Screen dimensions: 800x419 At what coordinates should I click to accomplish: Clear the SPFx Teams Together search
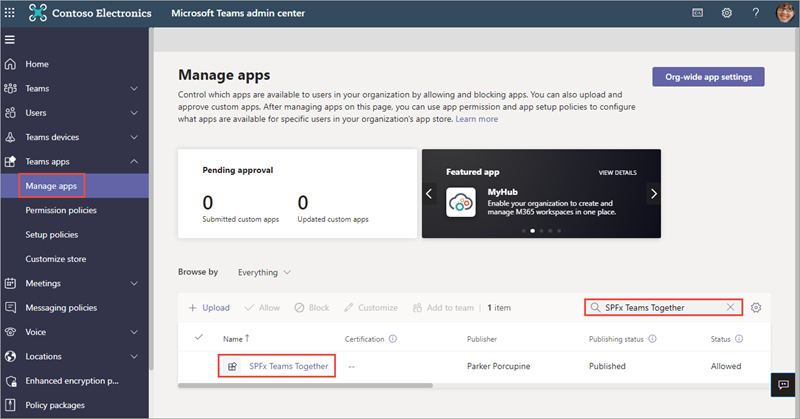tap(730, 307)
